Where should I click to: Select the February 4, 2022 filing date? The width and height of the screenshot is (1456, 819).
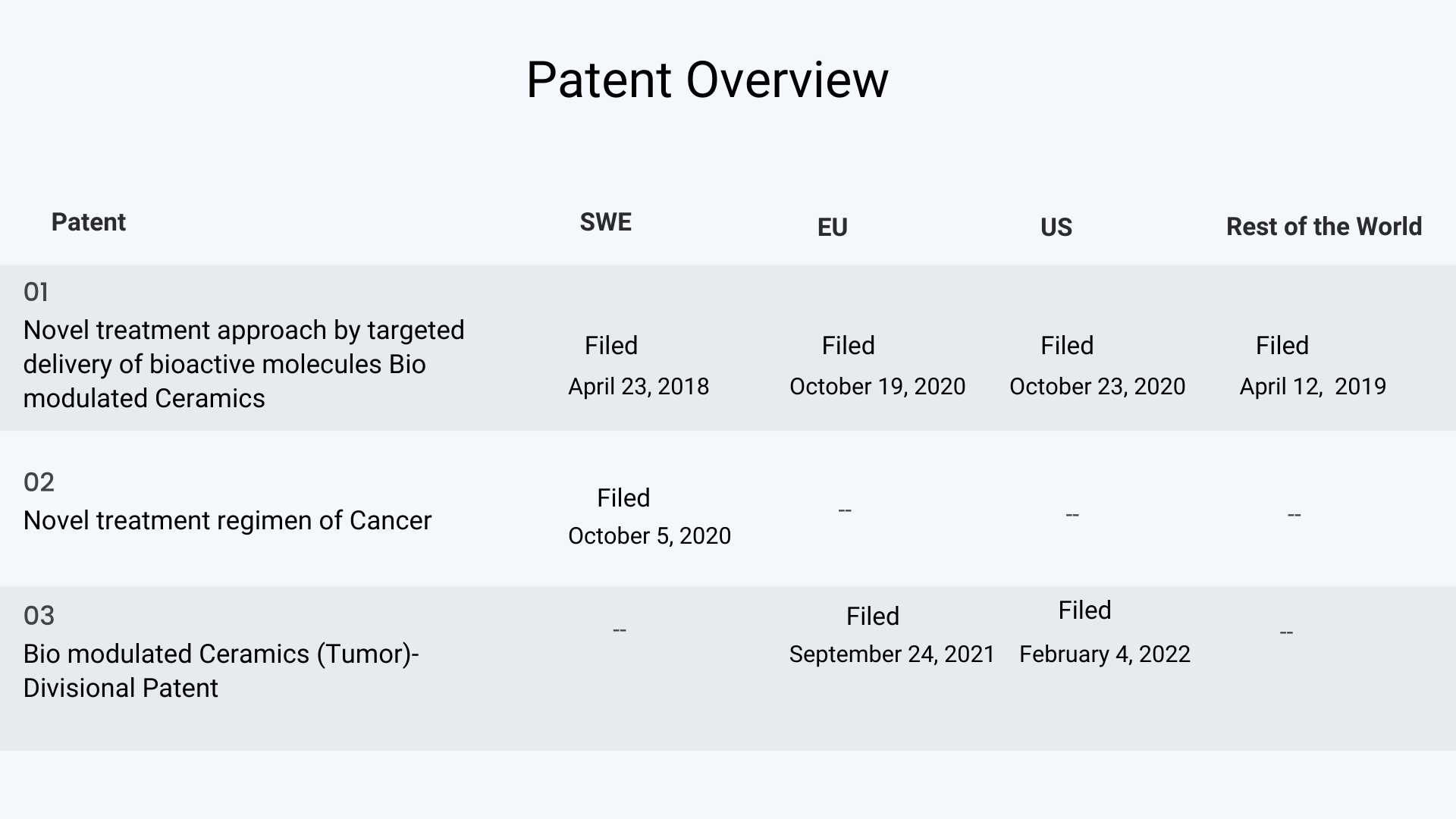[1105, 654]
